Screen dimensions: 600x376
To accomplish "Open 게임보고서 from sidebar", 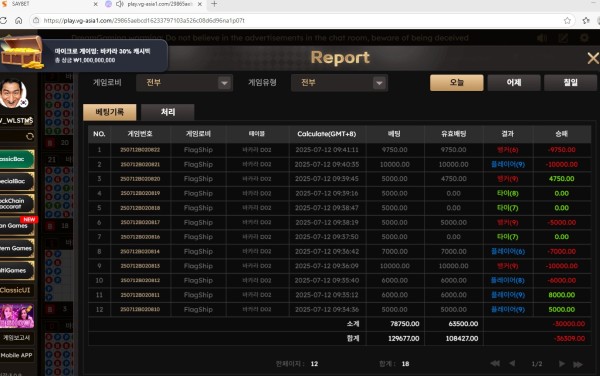I will pyautogui.click(x=17, y=338).
